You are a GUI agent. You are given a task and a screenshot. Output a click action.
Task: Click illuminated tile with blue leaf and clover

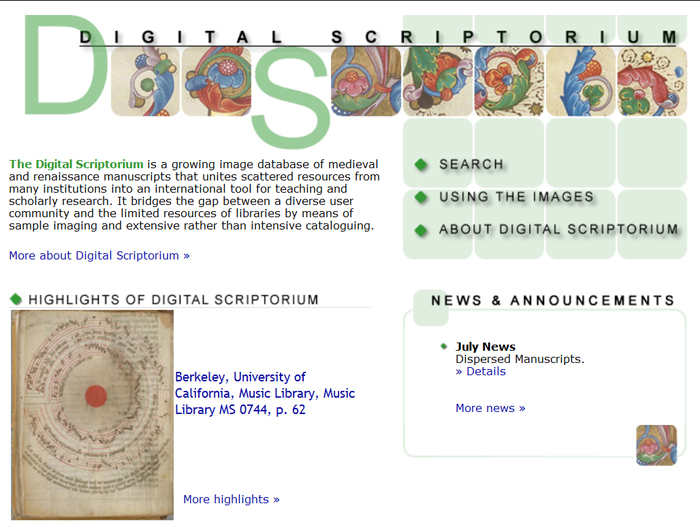click(x=580, y=82)
